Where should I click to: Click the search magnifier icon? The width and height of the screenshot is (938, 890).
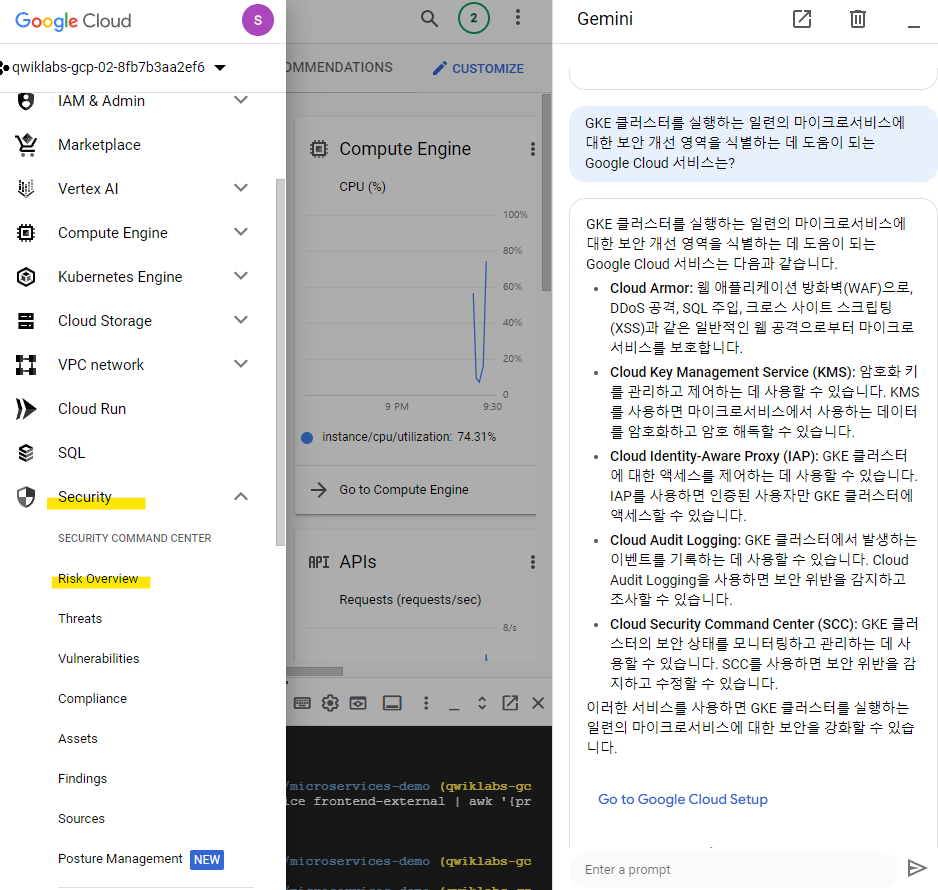(x=429, y=19)
